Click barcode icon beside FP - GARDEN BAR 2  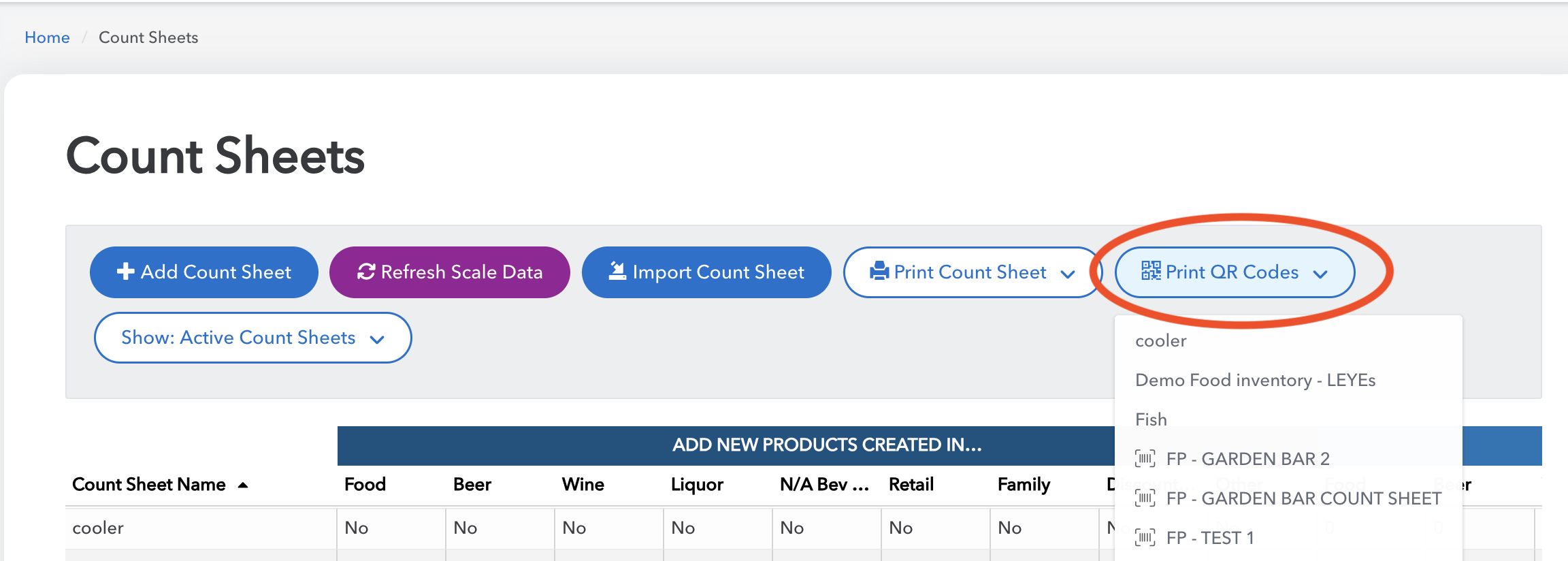1145,459
